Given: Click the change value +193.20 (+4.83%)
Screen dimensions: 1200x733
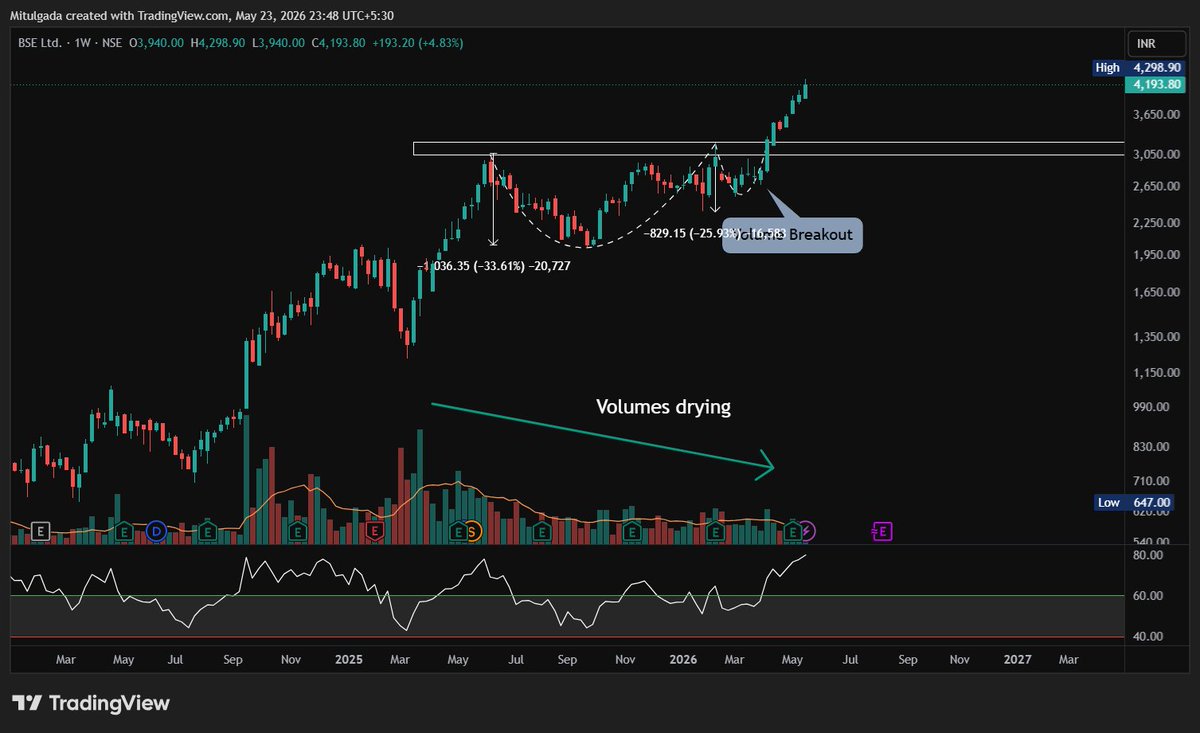Looking at the screenshot, I should (416, 43).
